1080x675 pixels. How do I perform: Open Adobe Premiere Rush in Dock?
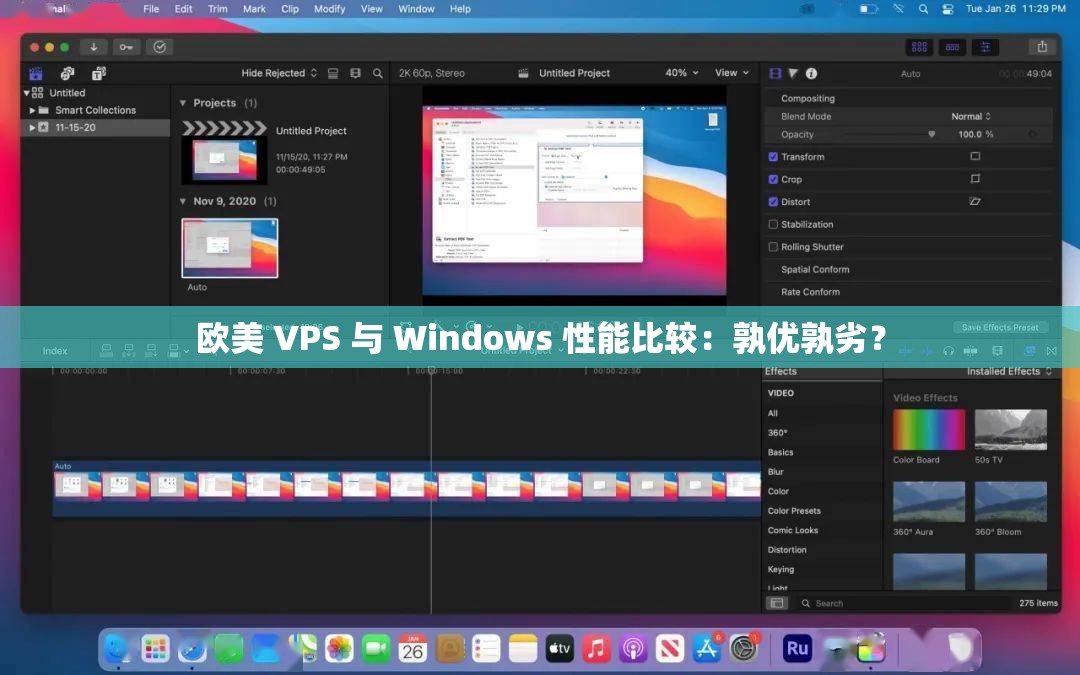797,649
